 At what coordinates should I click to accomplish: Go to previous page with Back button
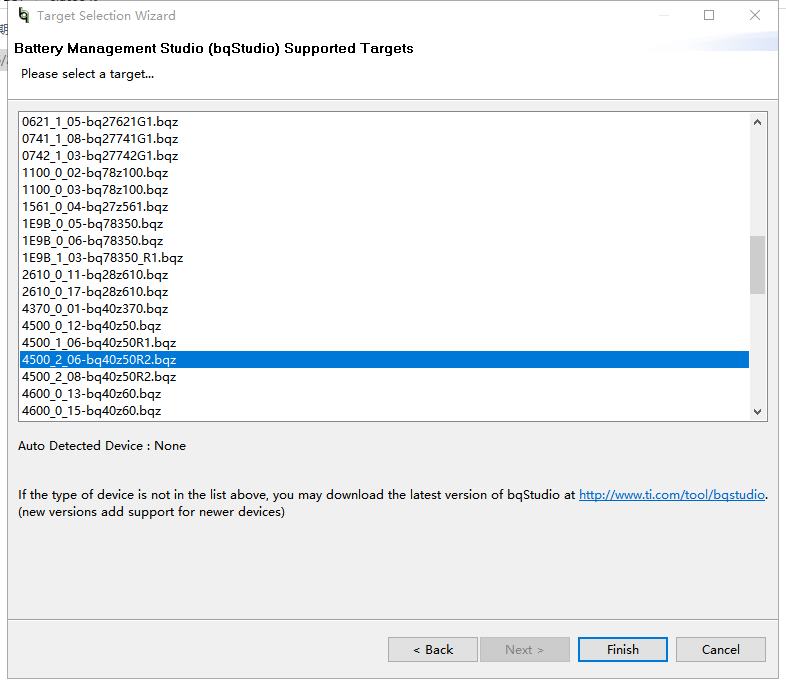coord(433,649)
